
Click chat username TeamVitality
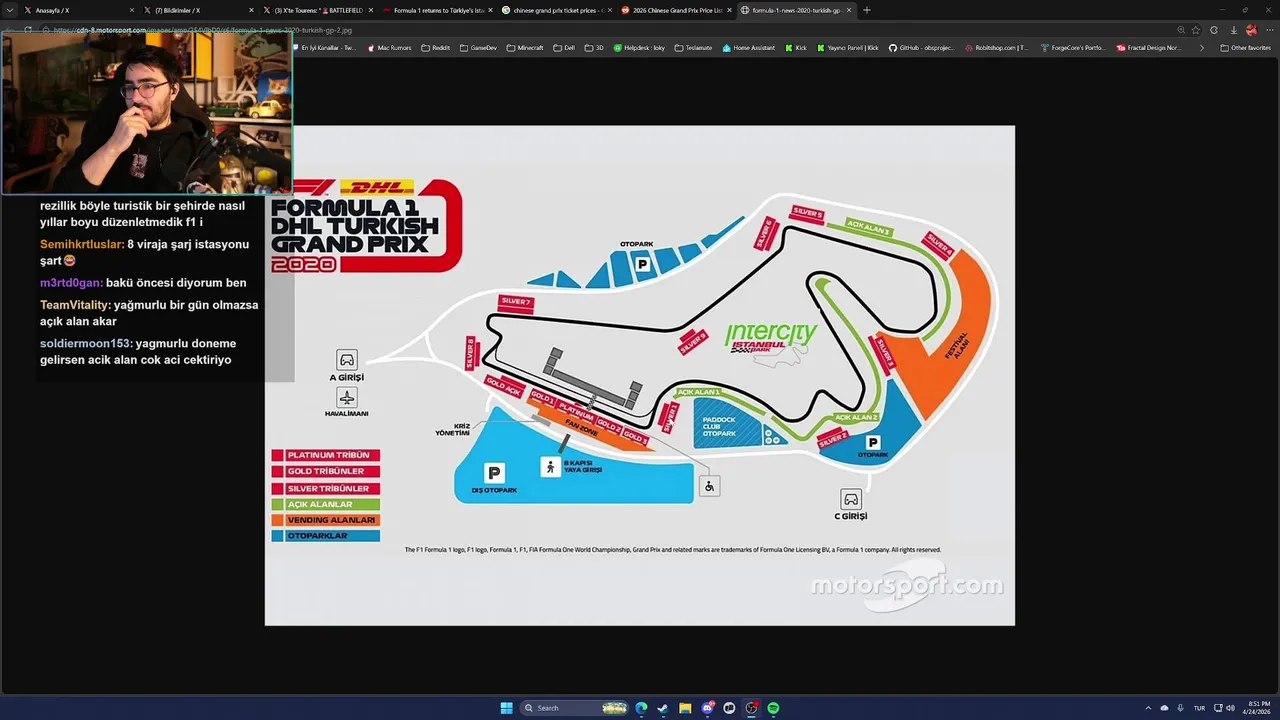click(75, 305)
